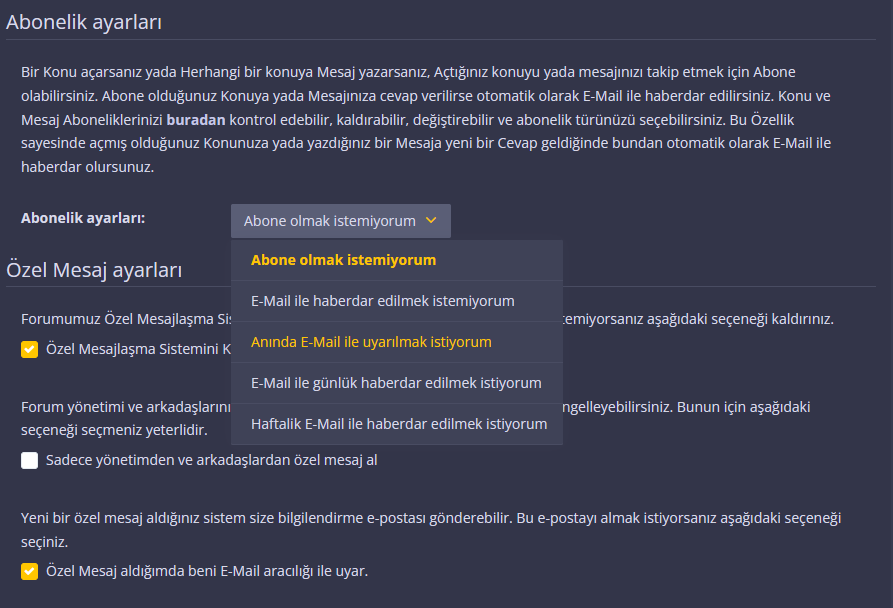Click the 'Abonelik ayarları' section heading
This screenshot has width=893, height=608.
pos(84,22)
